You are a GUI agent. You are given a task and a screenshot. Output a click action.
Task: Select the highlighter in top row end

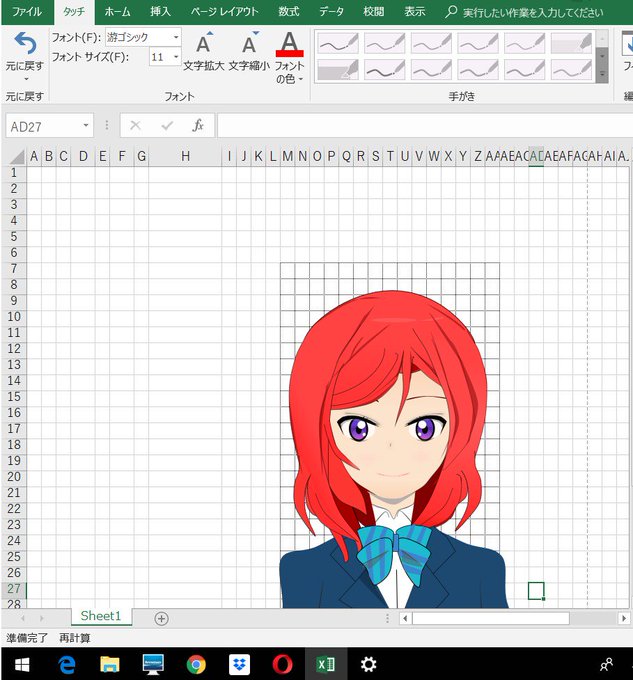(x=571, y=43)
